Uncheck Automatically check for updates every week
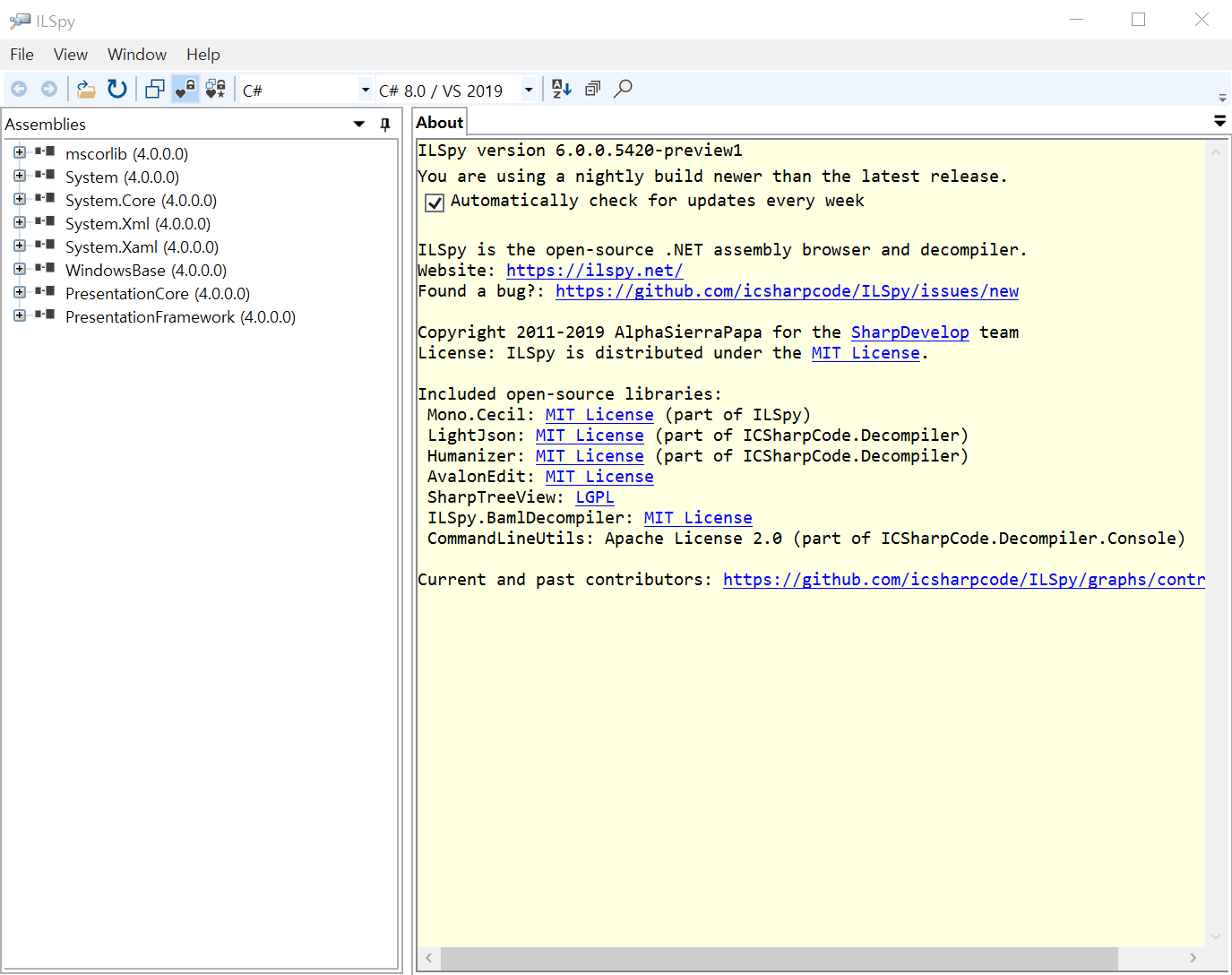Screen dimensions: 1232x975 tap(435, 203)
